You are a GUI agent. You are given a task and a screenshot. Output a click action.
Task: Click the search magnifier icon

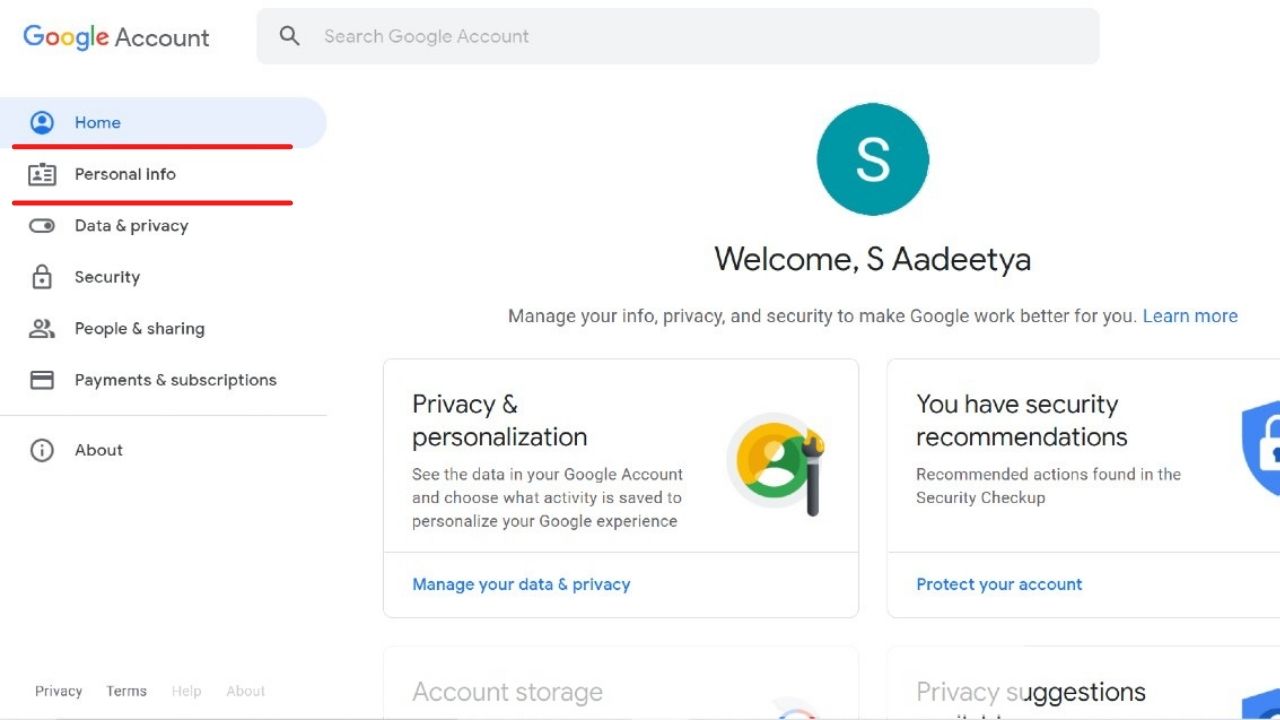click(290, 36)
